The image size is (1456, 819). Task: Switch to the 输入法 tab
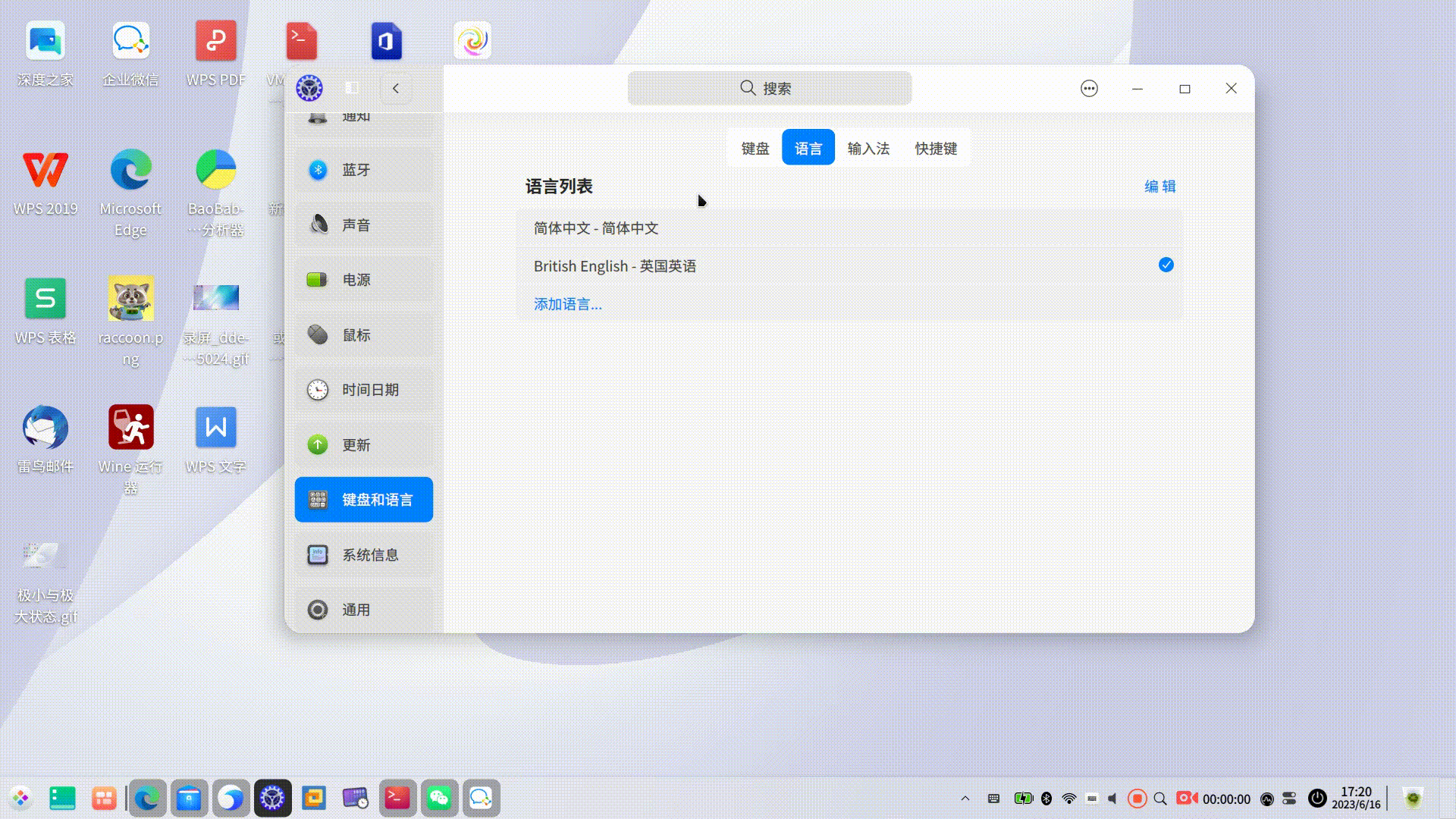(x=868, y=147)
